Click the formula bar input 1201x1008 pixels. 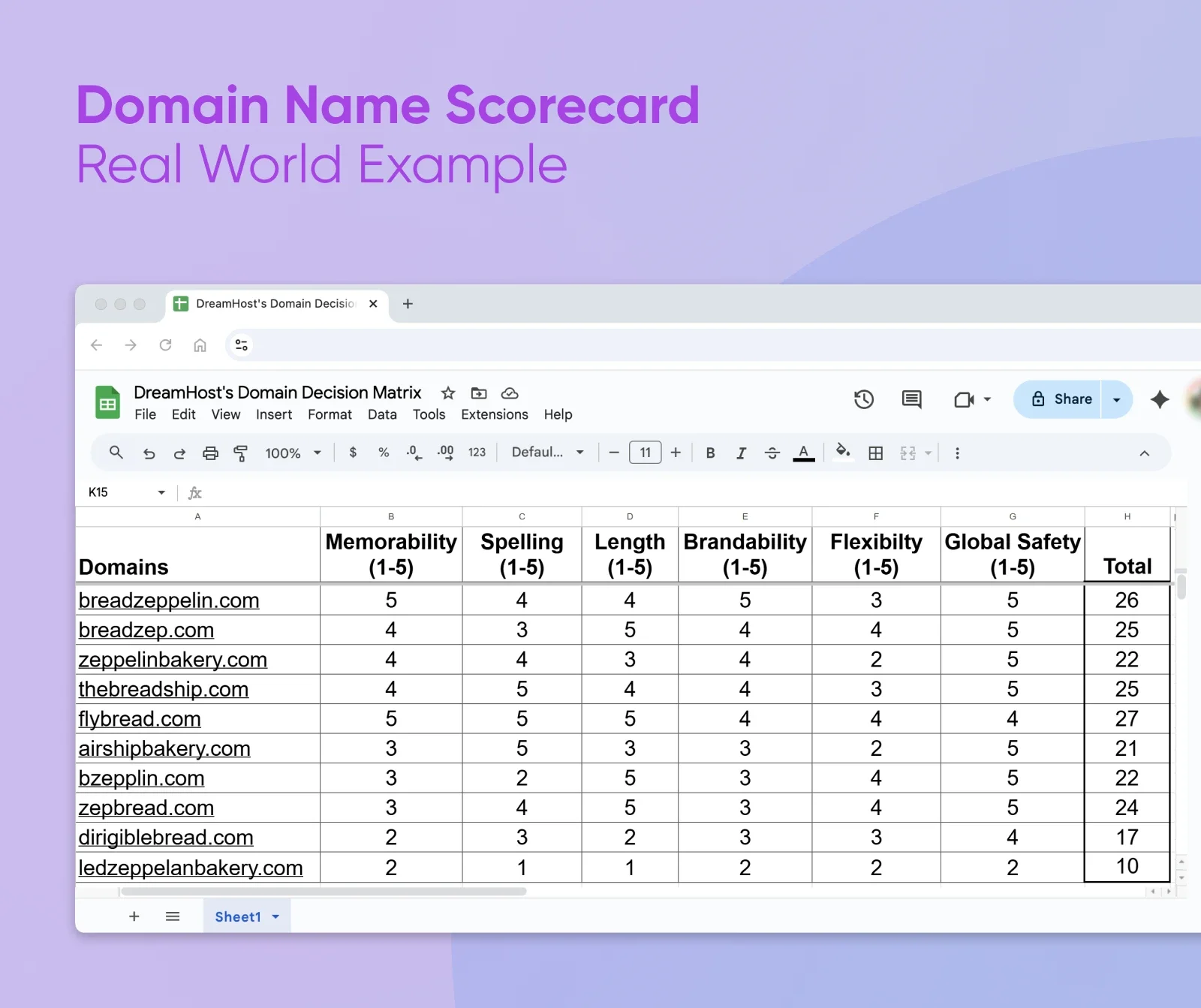click(x=450, y=492)
